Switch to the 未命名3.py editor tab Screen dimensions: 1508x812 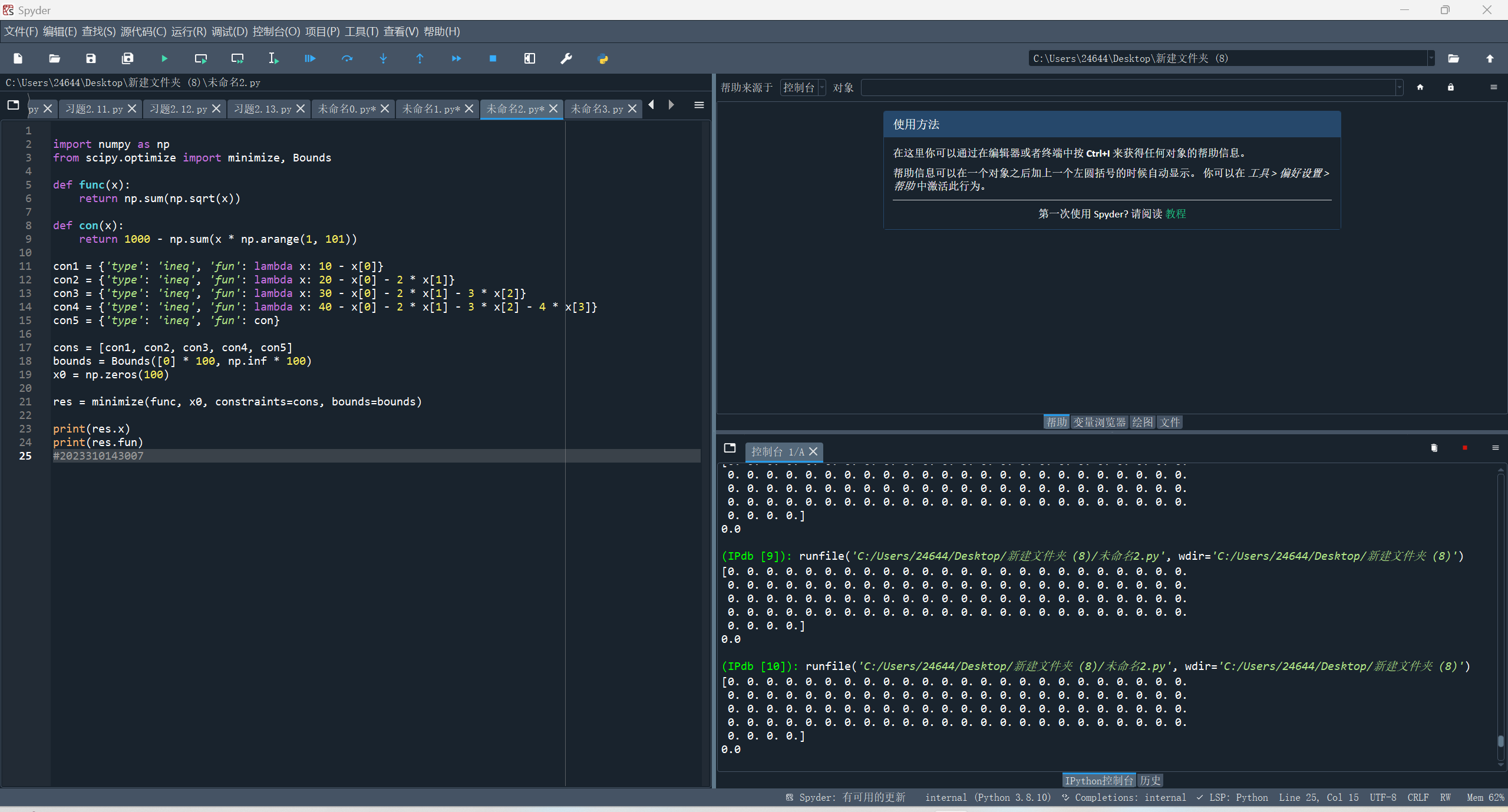pos(596,109)
